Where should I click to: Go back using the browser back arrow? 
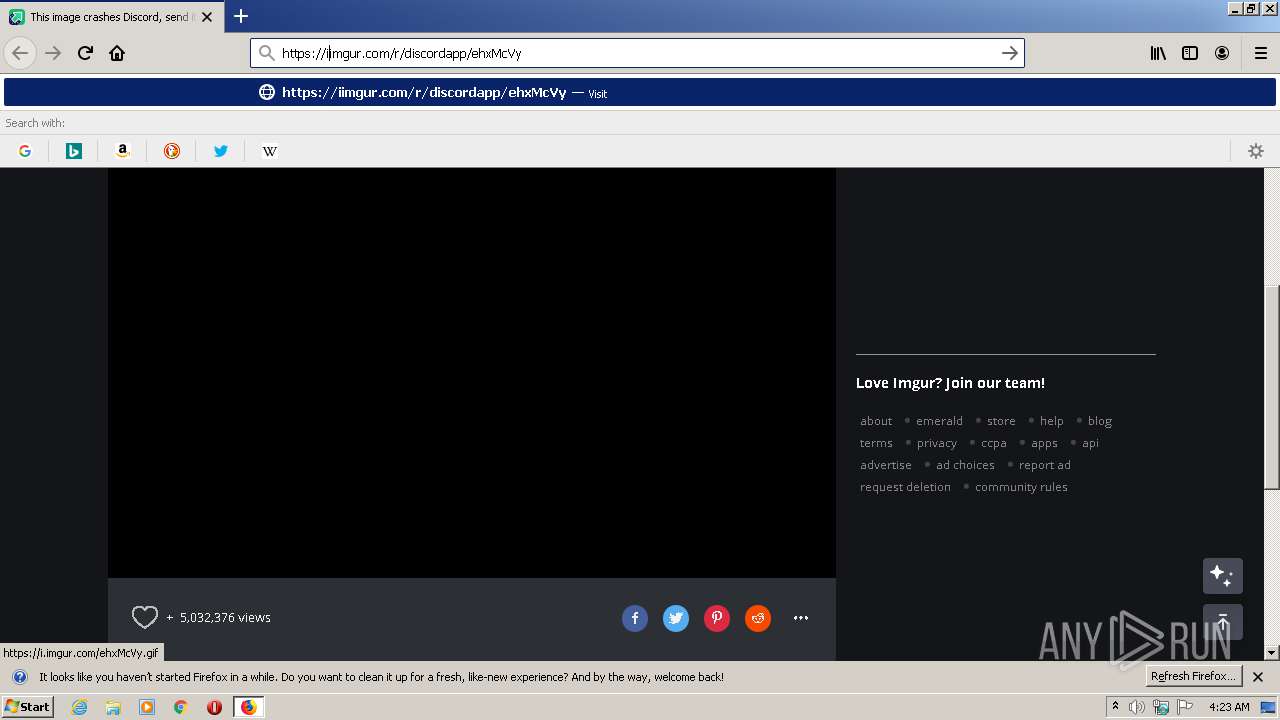click(20, 53)
